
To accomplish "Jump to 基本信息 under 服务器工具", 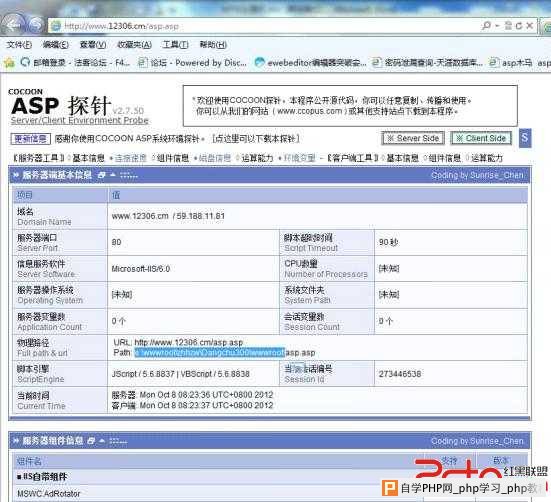I will click(89, 158).
